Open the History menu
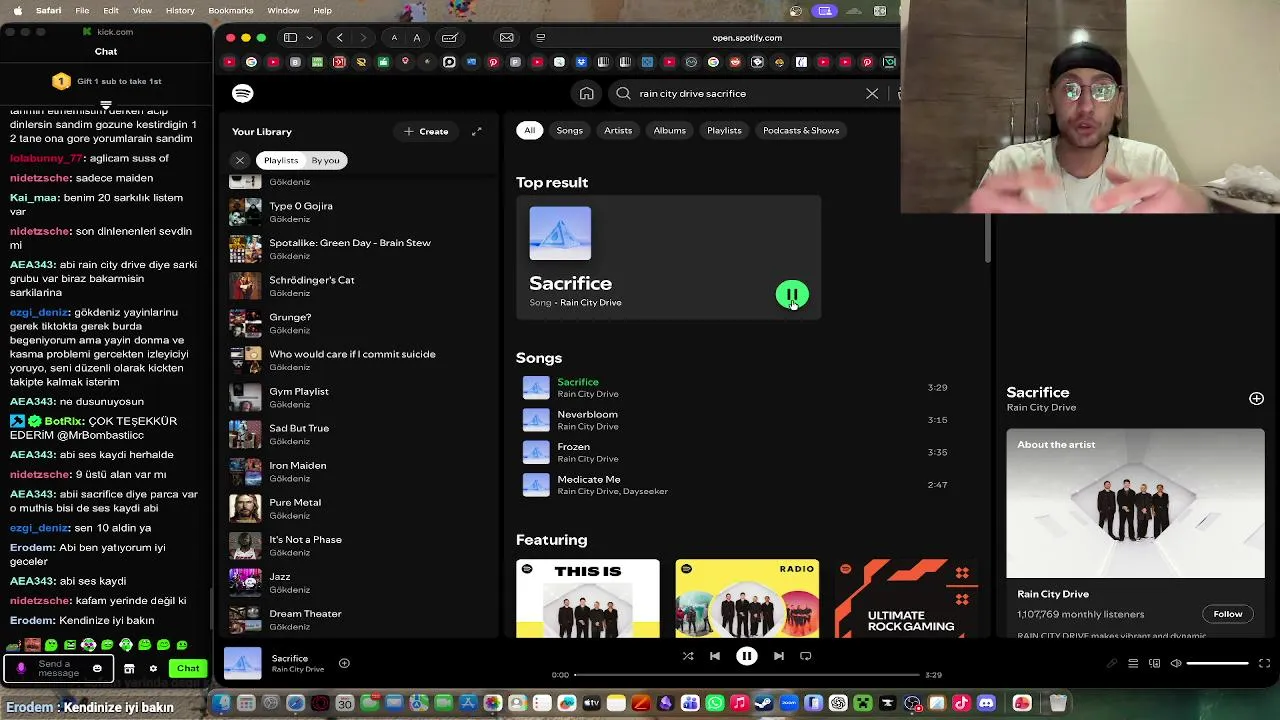The width and height of the screenshot is (1280, 720). (x=180, y=10)
